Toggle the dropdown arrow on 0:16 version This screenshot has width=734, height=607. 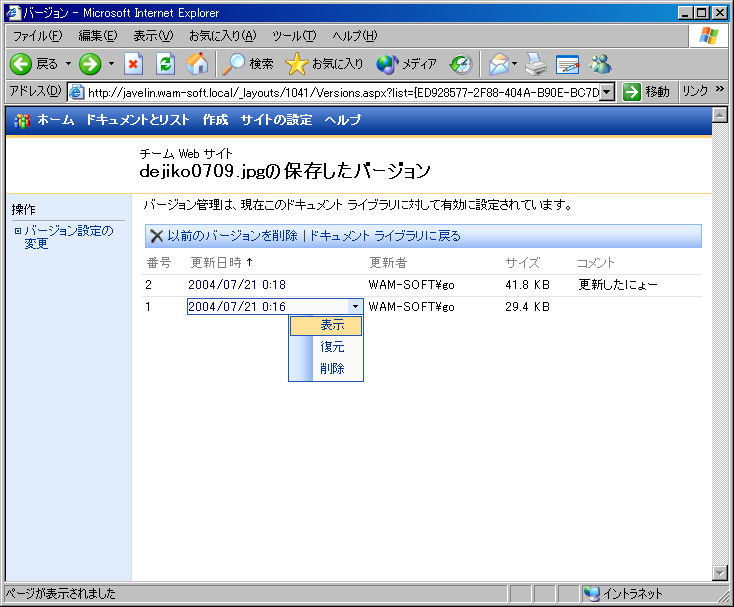click(355, 307)
